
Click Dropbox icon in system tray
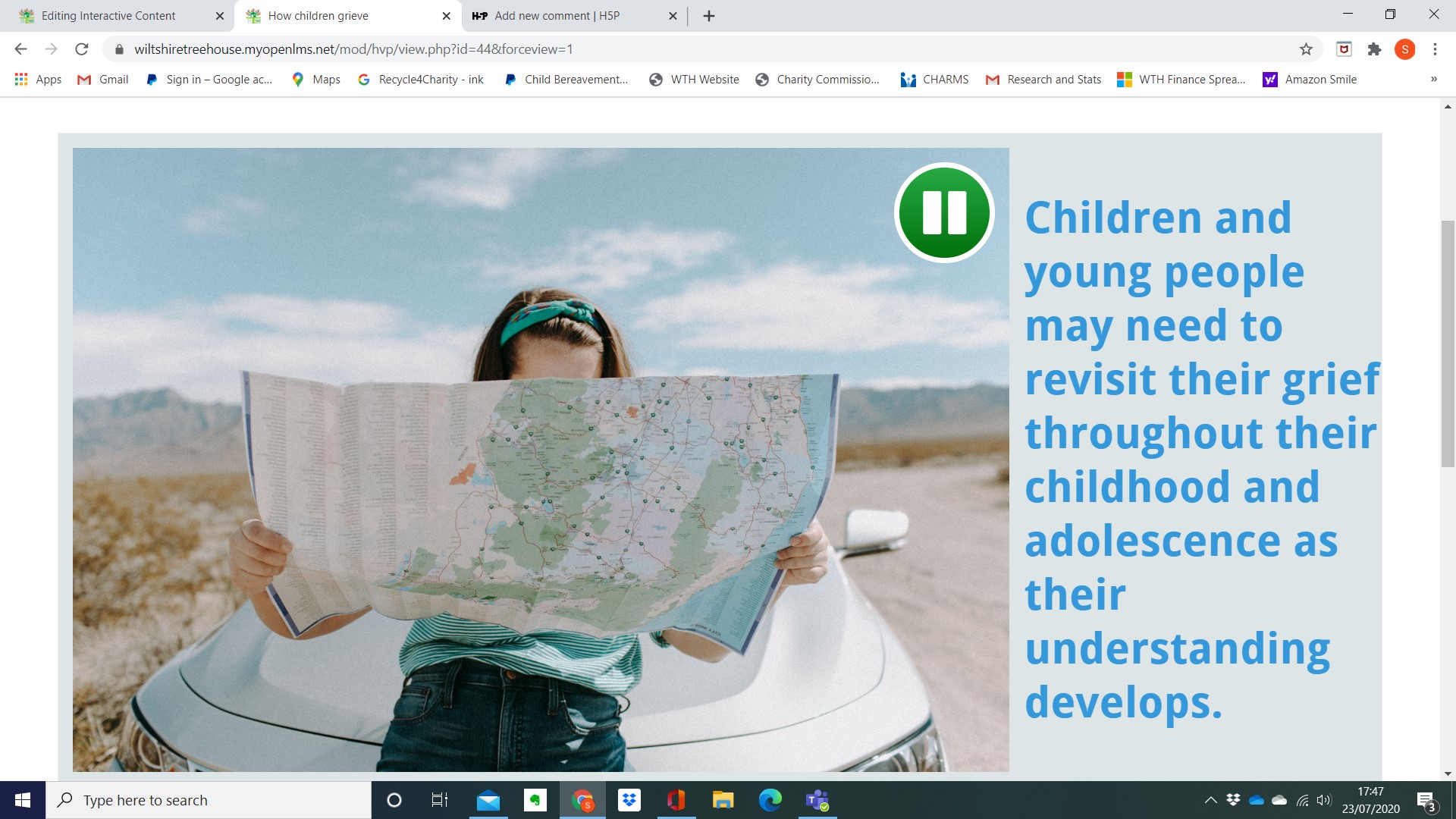(x=1234, y=800)
